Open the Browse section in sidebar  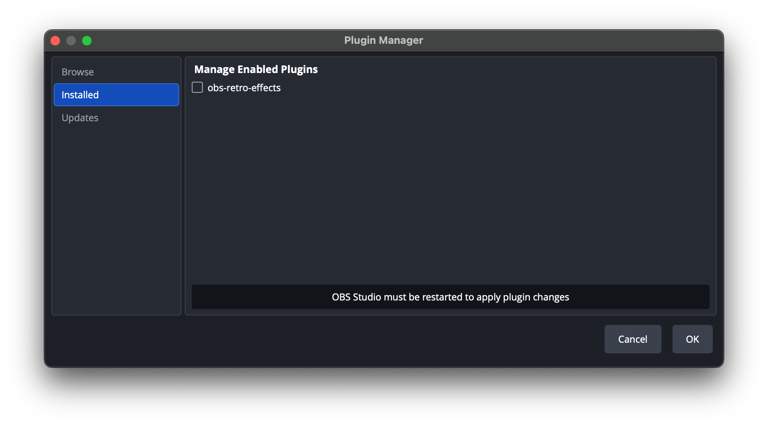coord(78,72)
